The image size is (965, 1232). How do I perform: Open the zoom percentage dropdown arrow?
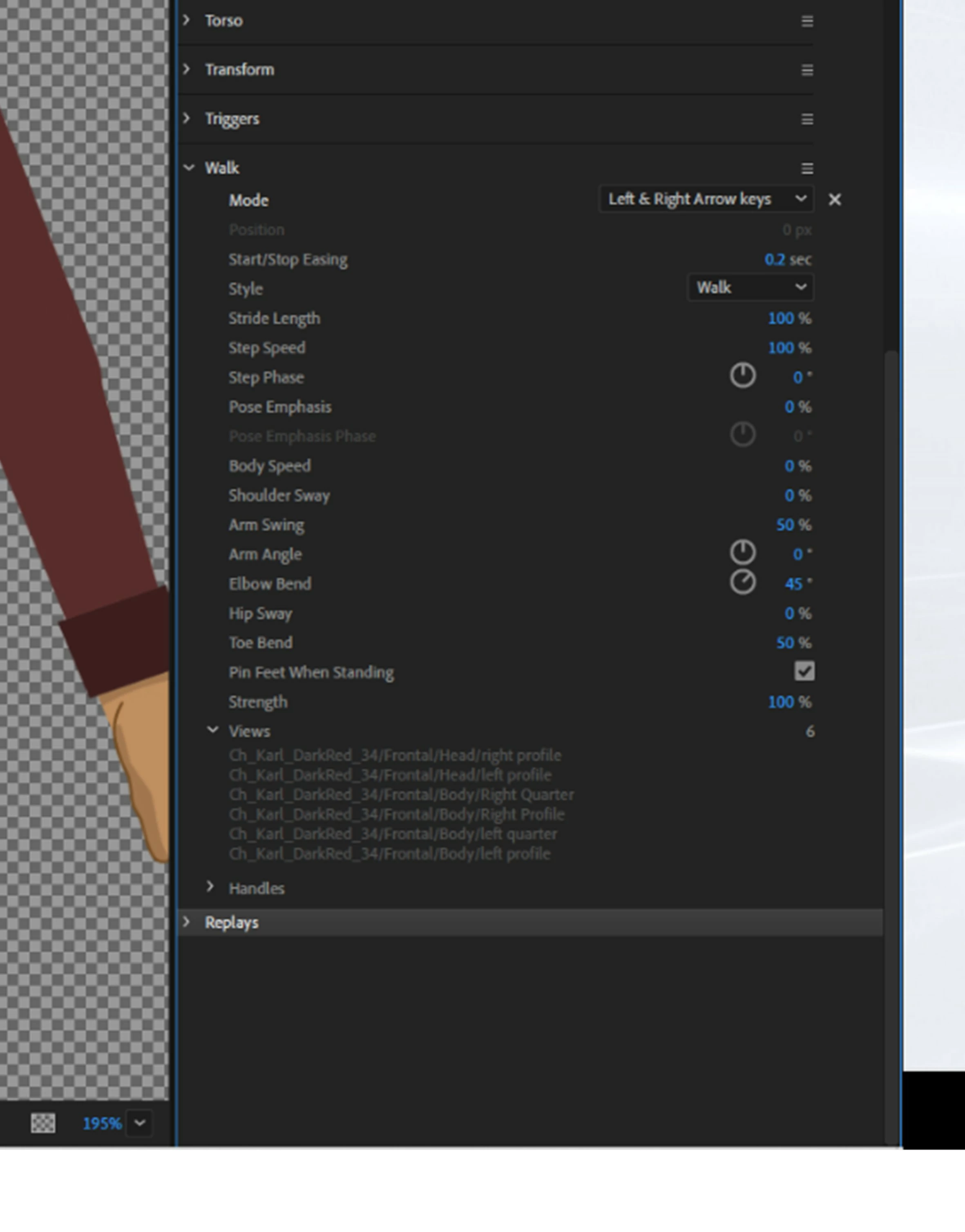[140, 1123]
